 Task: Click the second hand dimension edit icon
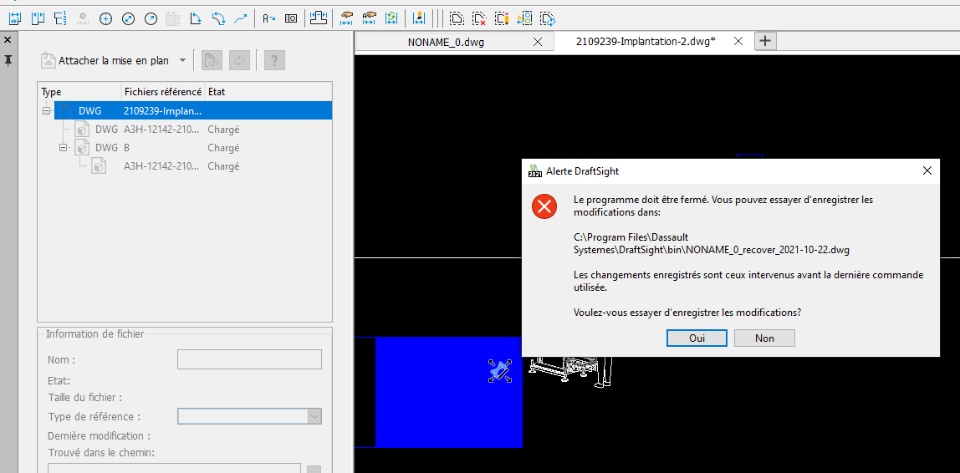pos(369,18)
